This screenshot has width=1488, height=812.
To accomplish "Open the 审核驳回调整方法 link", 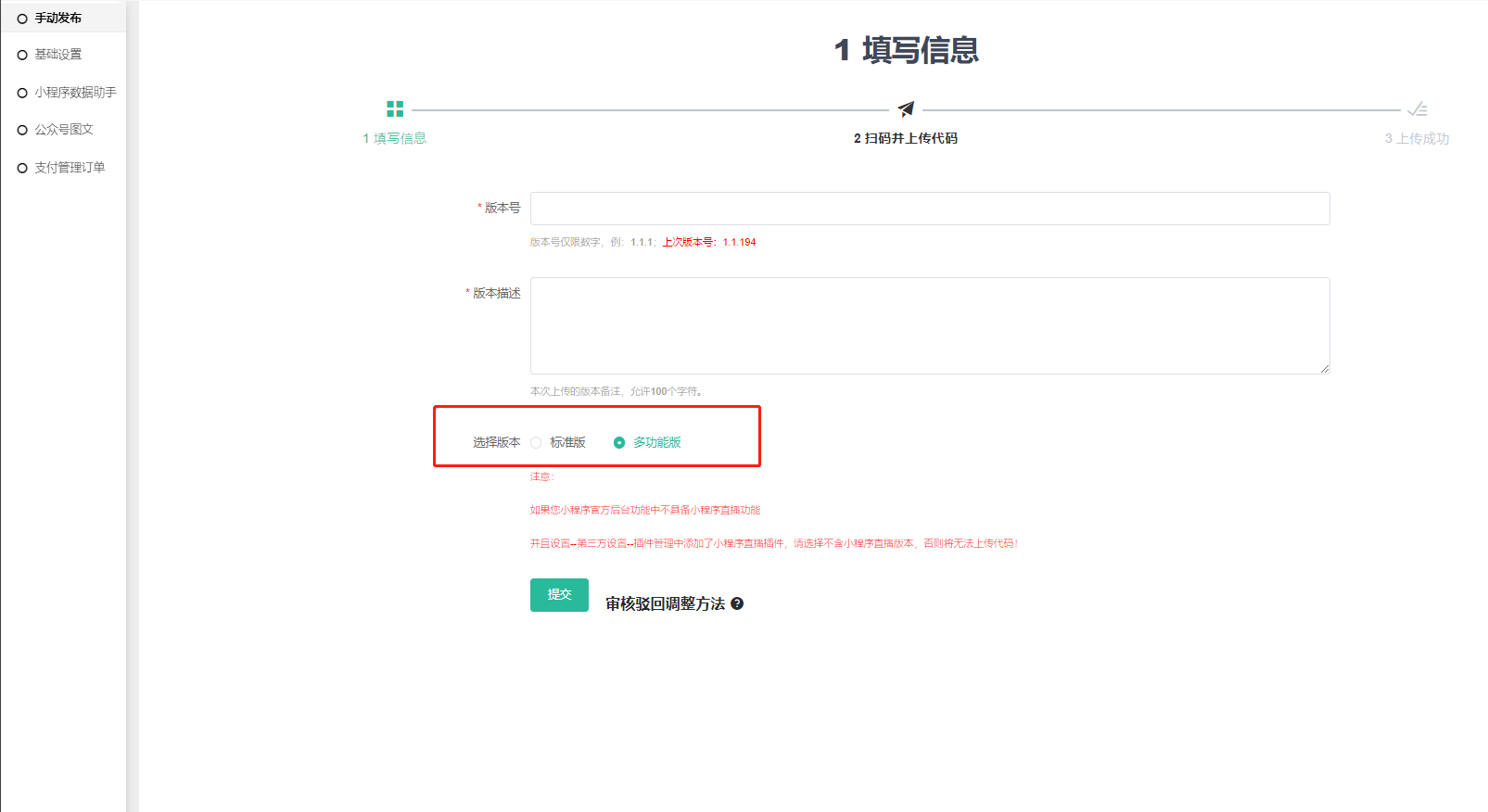I will tap(665, 603).
